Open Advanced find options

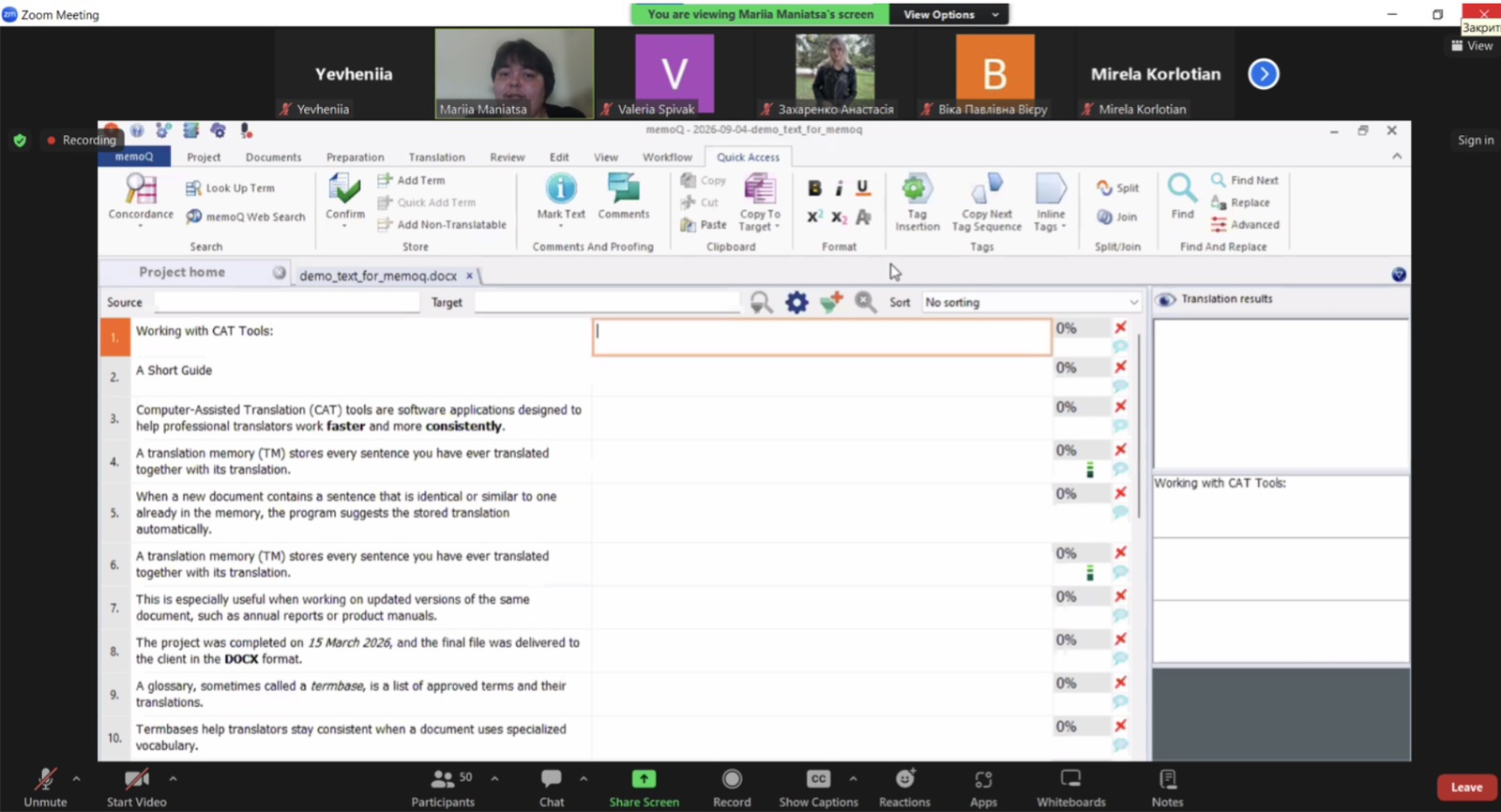(1245, 225)
